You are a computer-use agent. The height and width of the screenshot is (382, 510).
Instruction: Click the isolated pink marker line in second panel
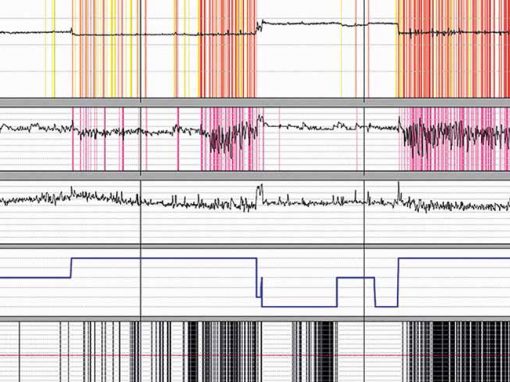tap(178, 139)
